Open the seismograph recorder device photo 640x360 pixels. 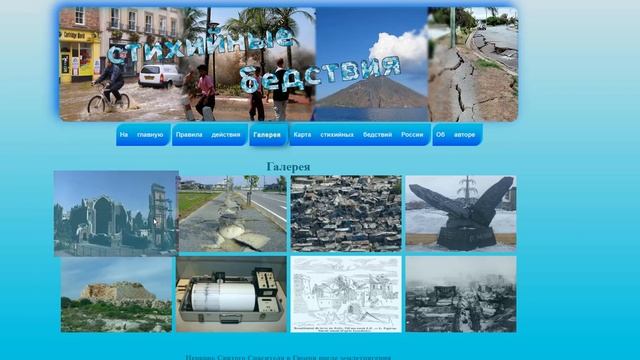point(231,294)
